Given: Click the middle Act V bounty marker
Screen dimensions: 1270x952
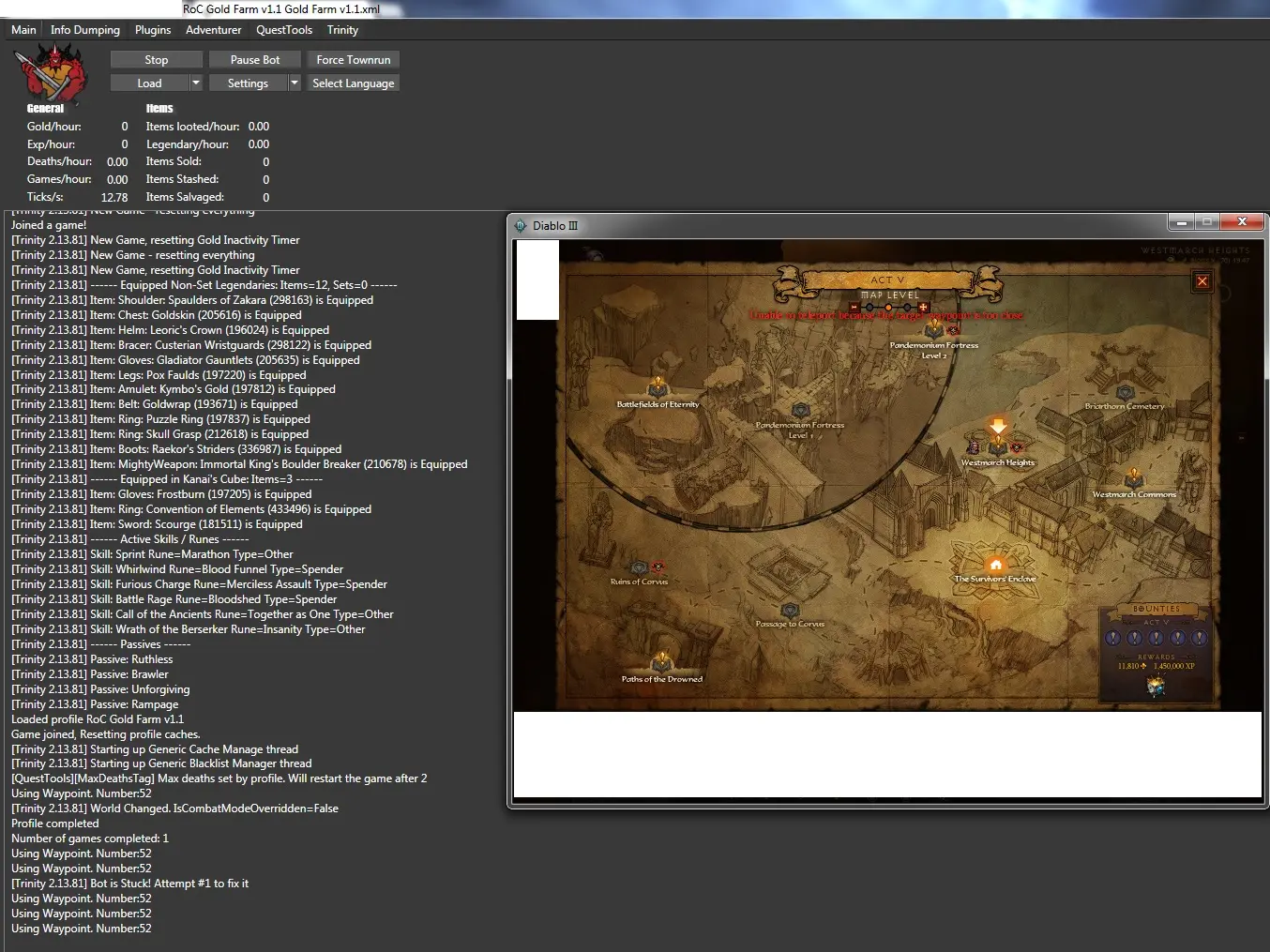Looking at the screenshot, I should click(x=1156, y=638).
